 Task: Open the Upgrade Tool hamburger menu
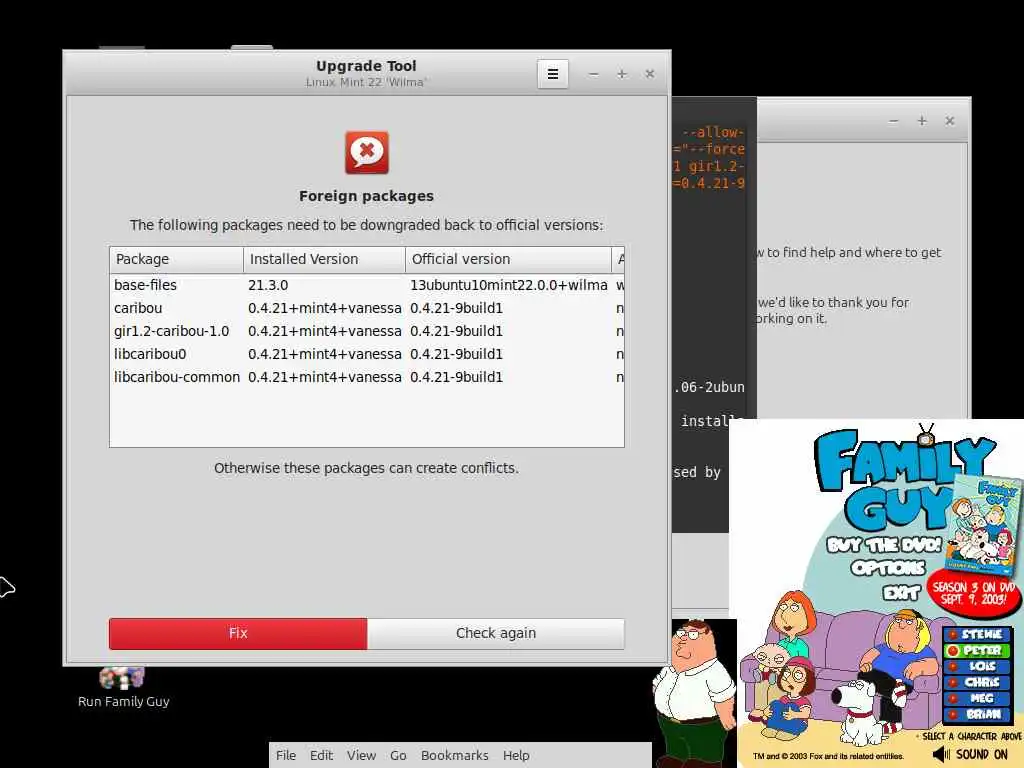pos(552,74)
